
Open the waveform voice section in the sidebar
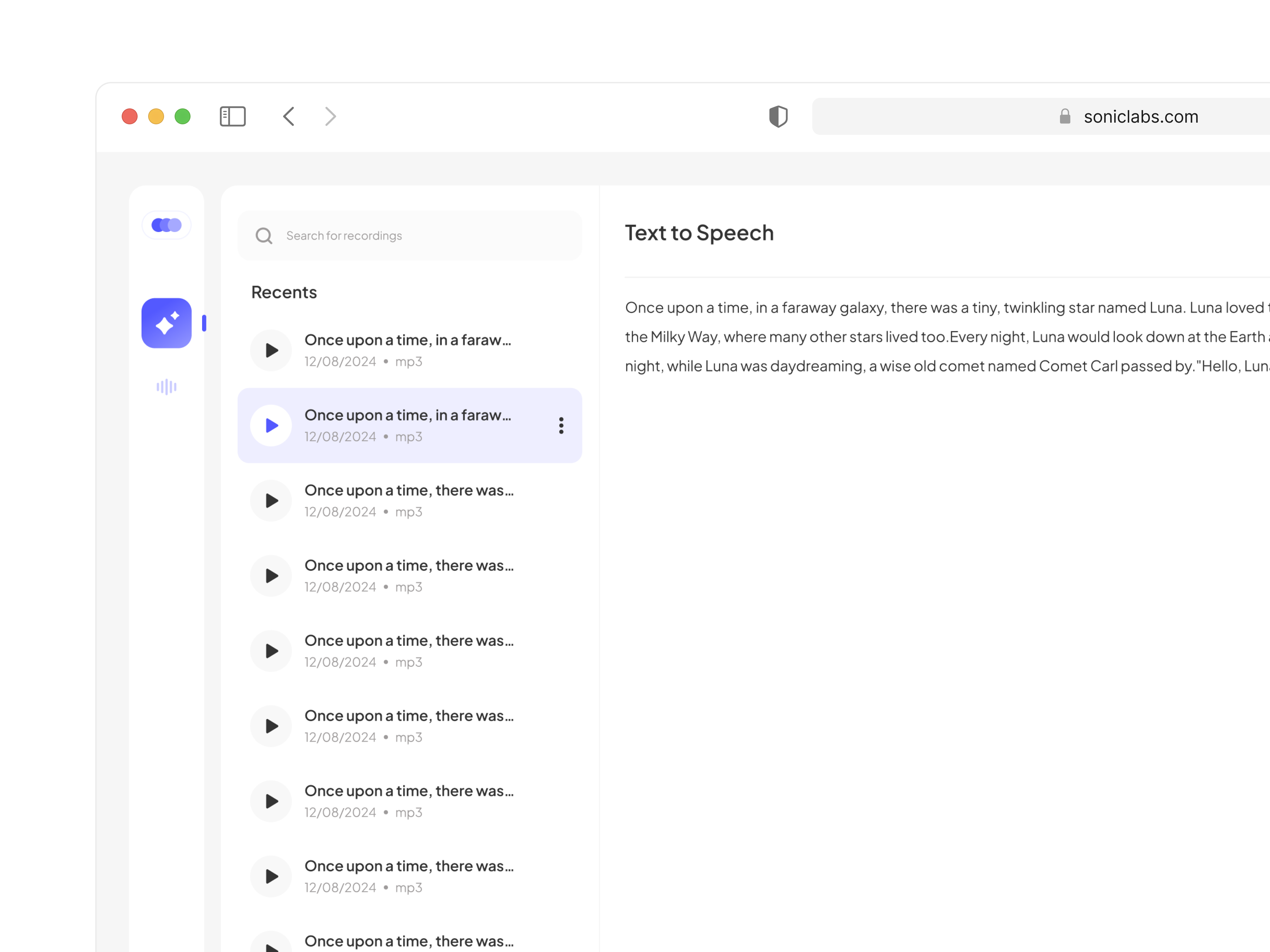point(166,387)
